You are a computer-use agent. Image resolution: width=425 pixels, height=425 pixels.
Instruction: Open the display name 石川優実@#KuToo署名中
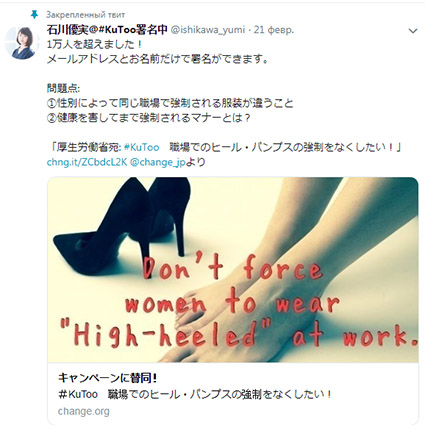click(x=107, y=30)
